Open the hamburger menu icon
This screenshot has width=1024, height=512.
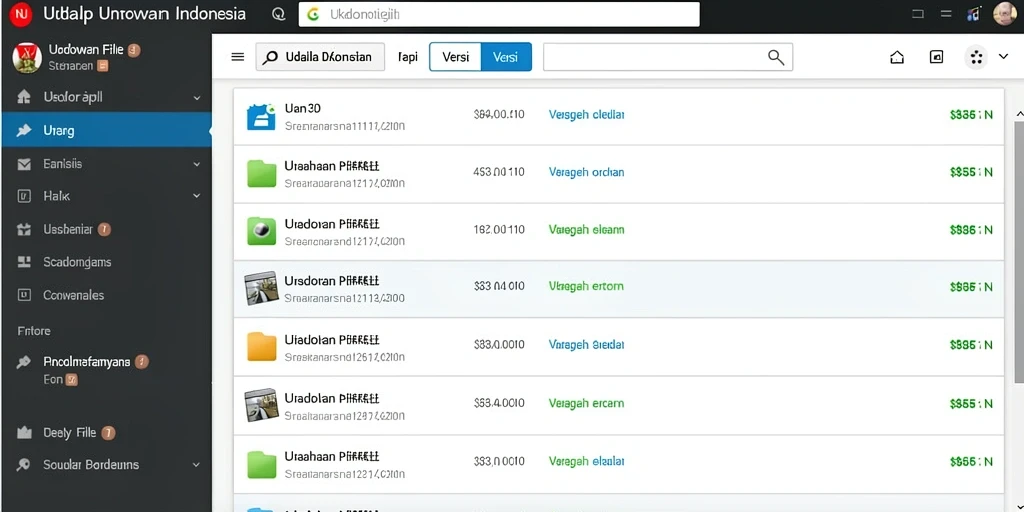(238, 57)
